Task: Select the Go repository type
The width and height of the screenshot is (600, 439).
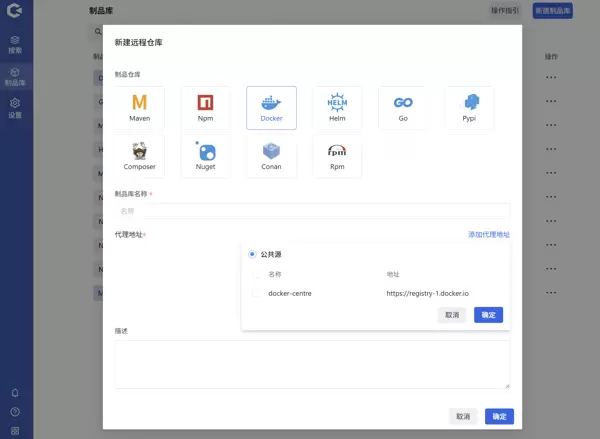Action: click(403, 107)
